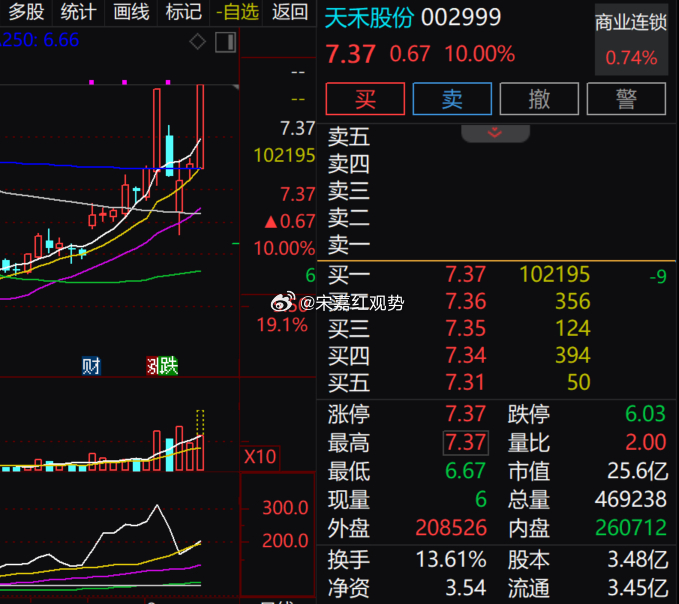Click 量比 value 2.00
679x604 pixels.
click(646, 443)
